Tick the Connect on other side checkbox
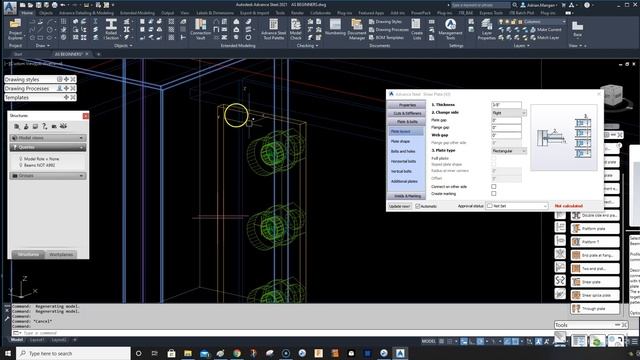Viewport: 640px width, 360px height. click(493, 187)
